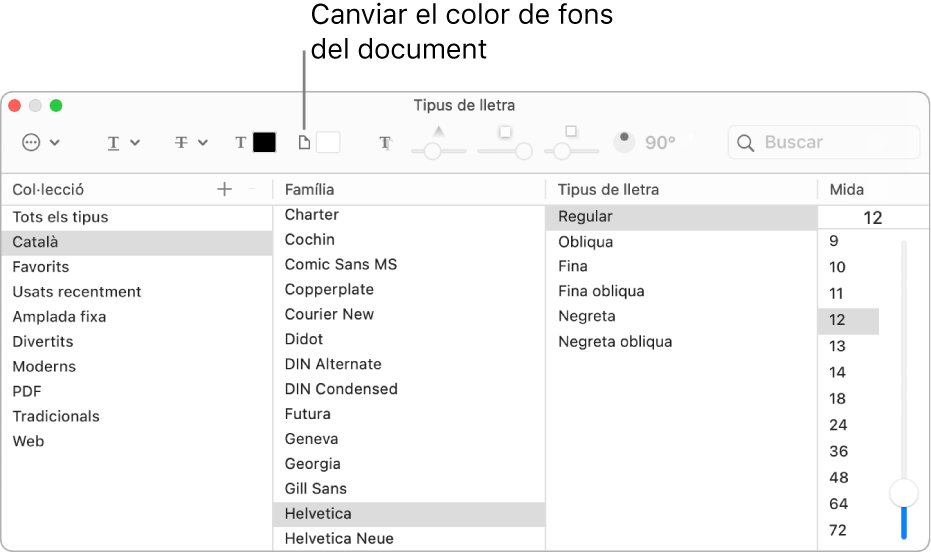Choose the Helvetica font family
931x553 pixels.
tap(409, 514)
